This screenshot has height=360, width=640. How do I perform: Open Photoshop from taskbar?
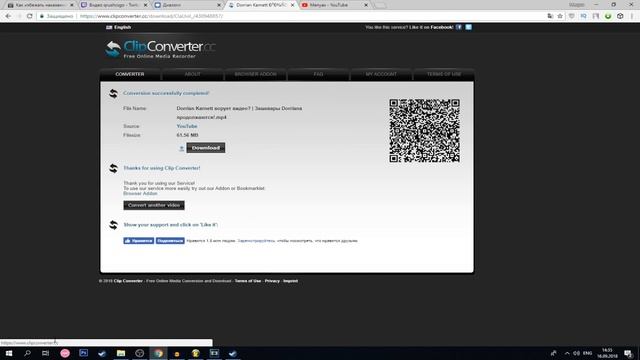point(84,353)
